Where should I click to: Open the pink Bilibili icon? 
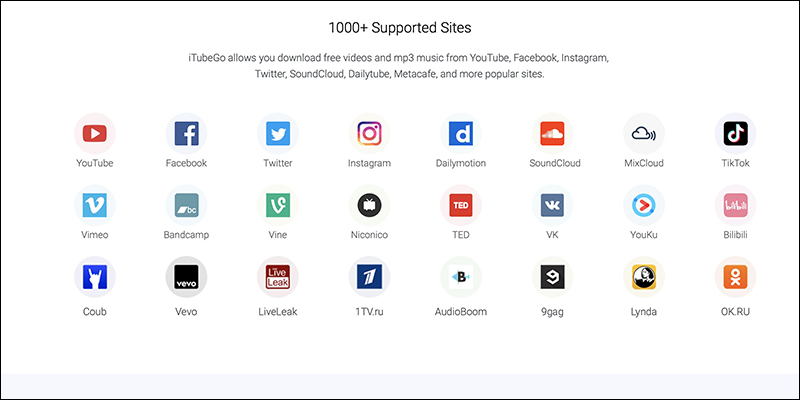click(735, 205)
